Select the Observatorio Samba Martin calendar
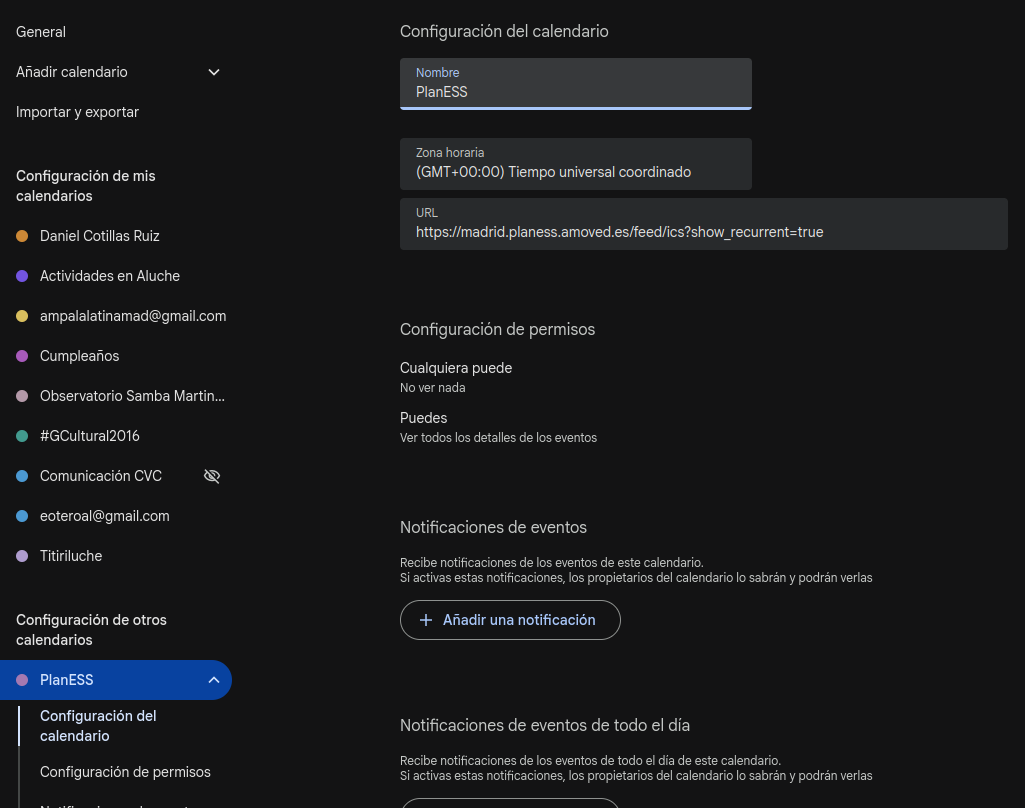This screenshot has width=1025, height=808. tap(132, 396)
